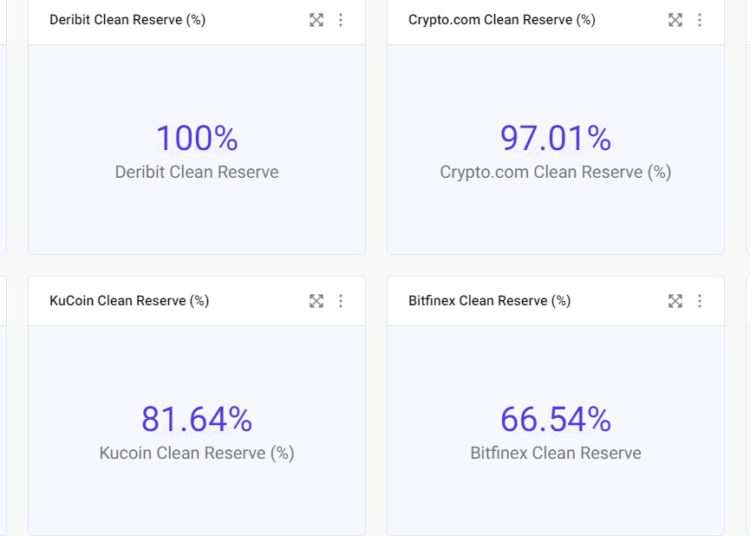
Task: Open KuCoin panel three-dot options menu
Action: (341, 301)
